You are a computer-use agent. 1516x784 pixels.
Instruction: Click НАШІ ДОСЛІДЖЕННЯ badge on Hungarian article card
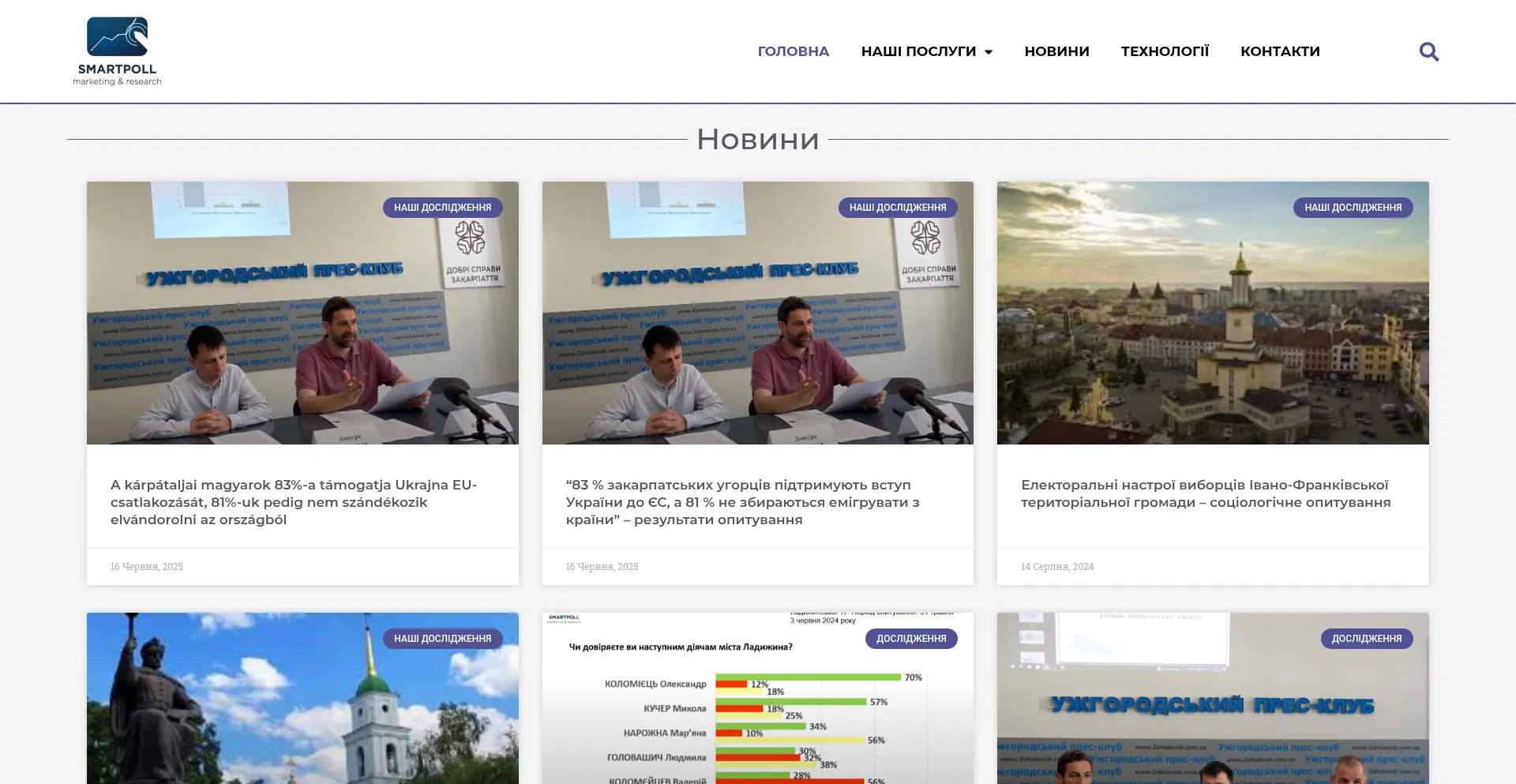[443, 208]
